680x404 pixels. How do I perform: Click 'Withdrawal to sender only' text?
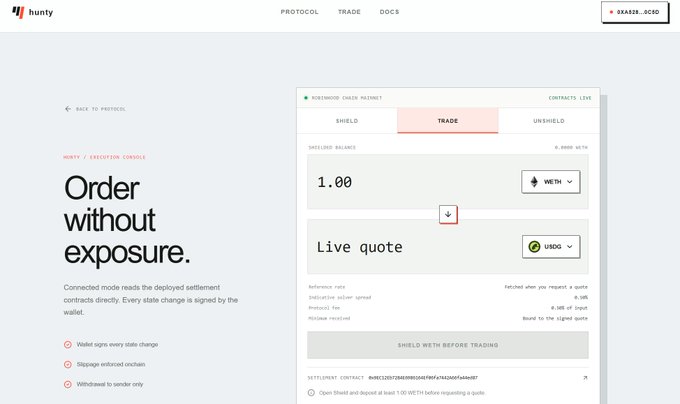110,384
